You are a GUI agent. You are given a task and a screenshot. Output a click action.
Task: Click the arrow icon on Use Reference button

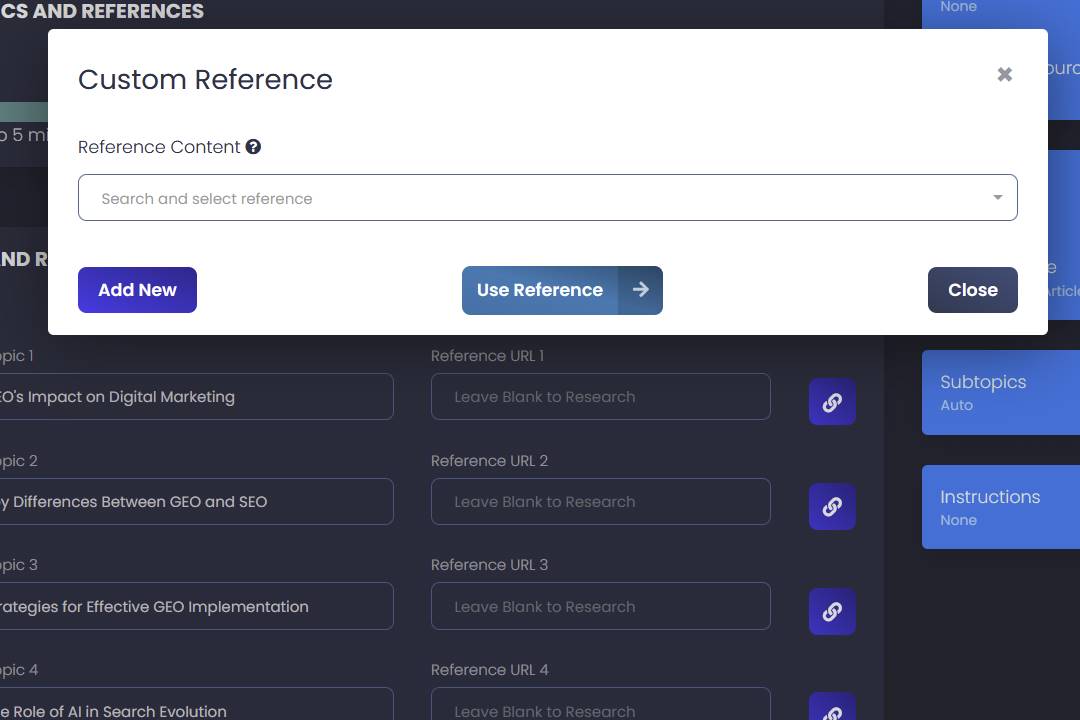[x=641, y=289]
